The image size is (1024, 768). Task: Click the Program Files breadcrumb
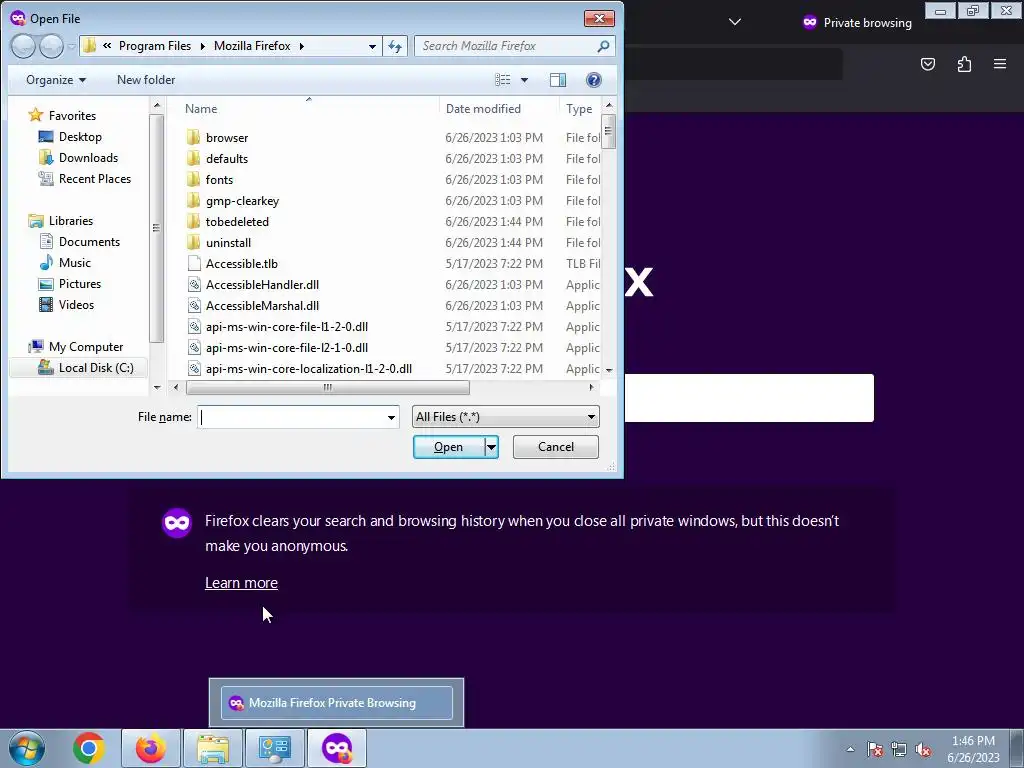(x=155, y=46)
